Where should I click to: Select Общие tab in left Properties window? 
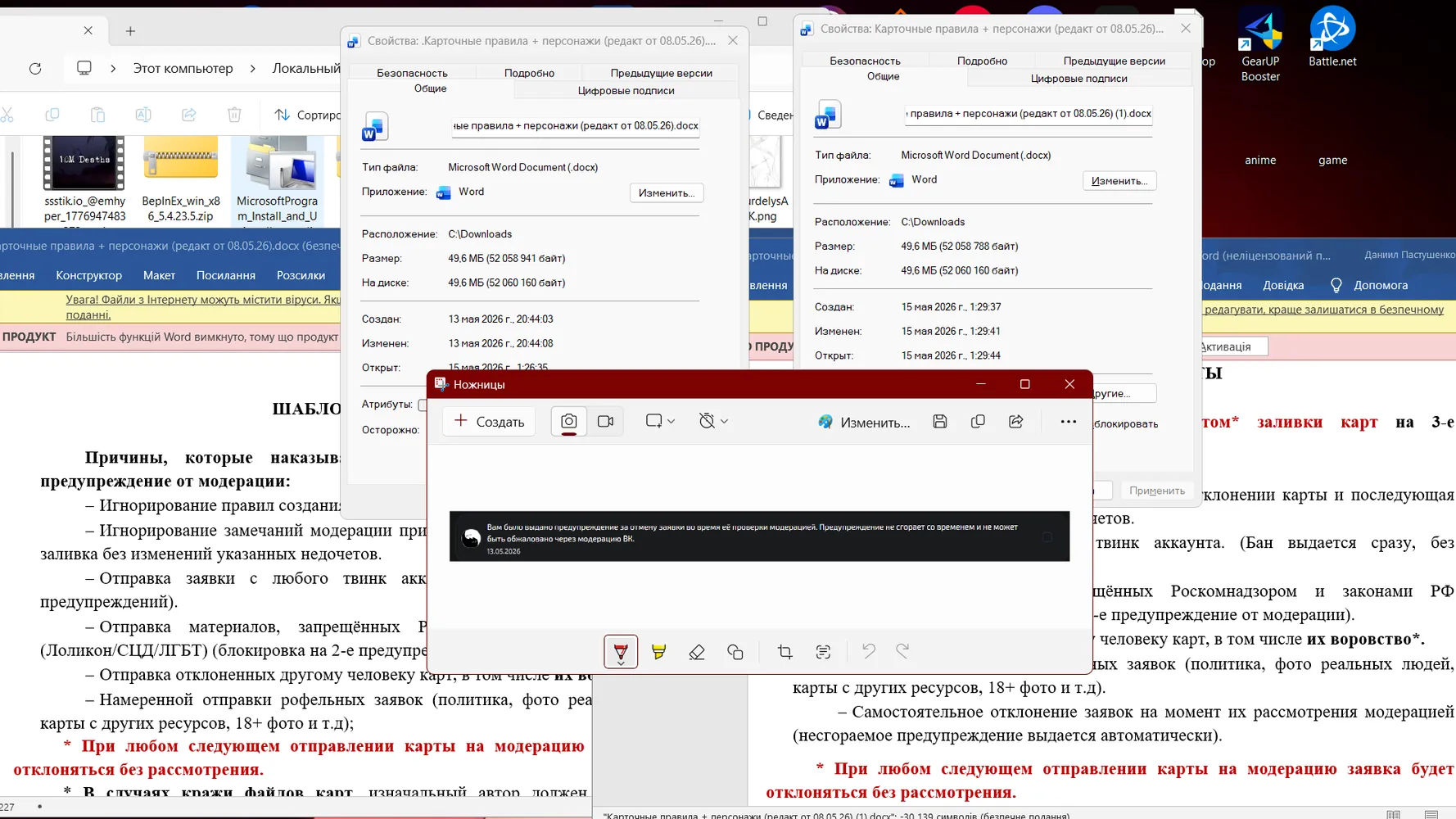pos(430,88)
